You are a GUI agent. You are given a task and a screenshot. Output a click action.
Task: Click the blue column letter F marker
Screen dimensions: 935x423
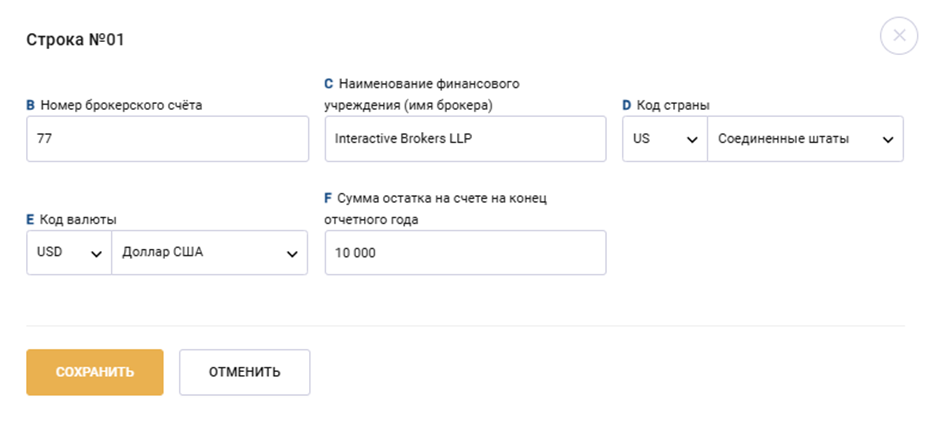[x=329, y=199]
